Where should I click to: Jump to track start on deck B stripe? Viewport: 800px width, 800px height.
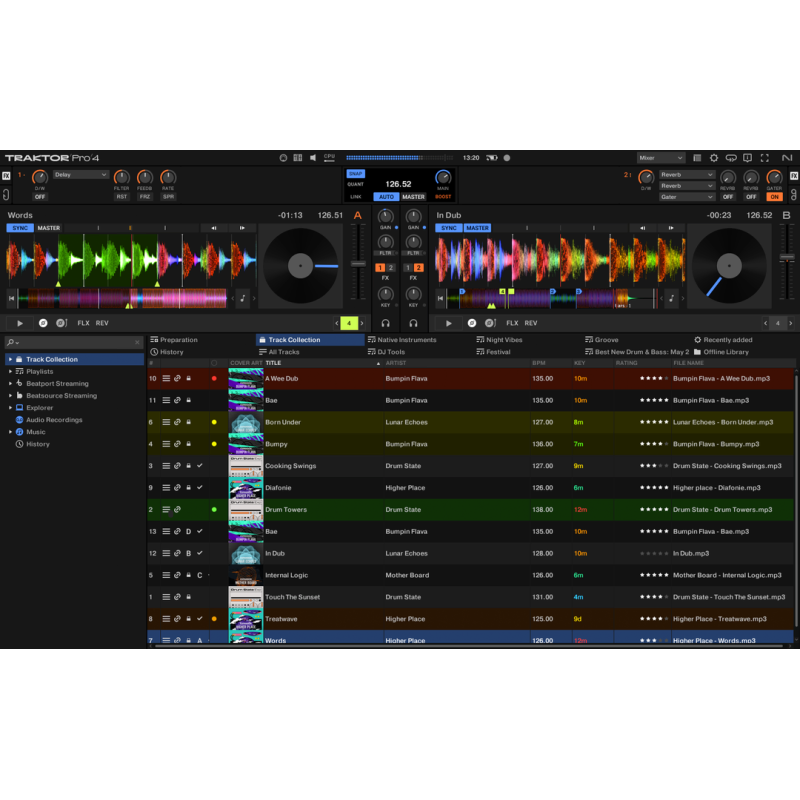click(x=440, y=298)
